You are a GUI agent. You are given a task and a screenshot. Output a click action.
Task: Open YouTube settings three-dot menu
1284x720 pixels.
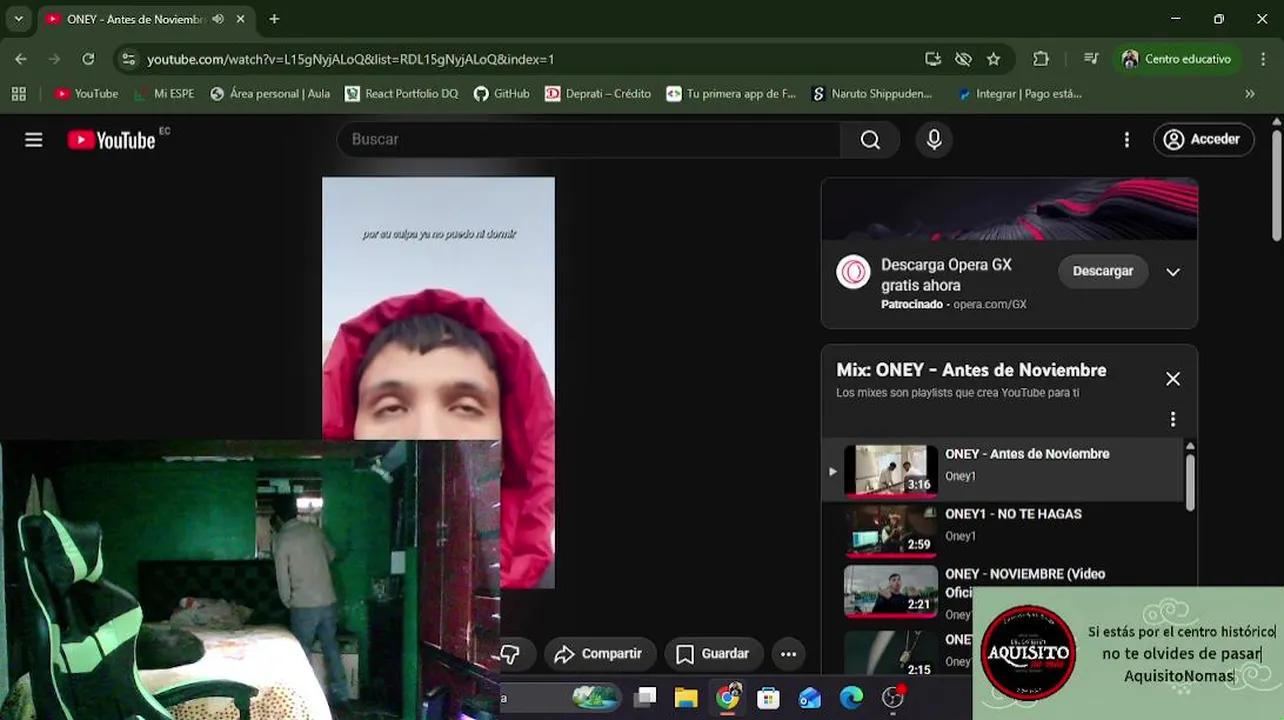coord(1127,140)
